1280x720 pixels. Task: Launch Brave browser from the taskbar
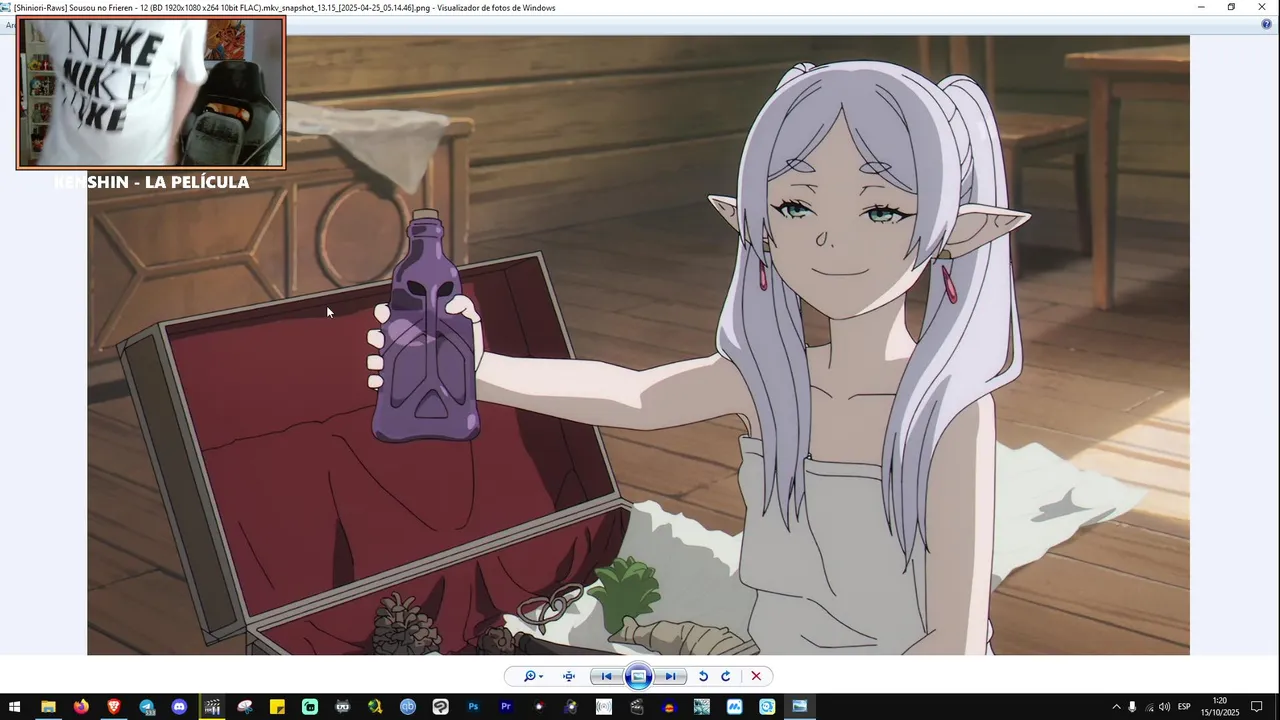point(113,706)
